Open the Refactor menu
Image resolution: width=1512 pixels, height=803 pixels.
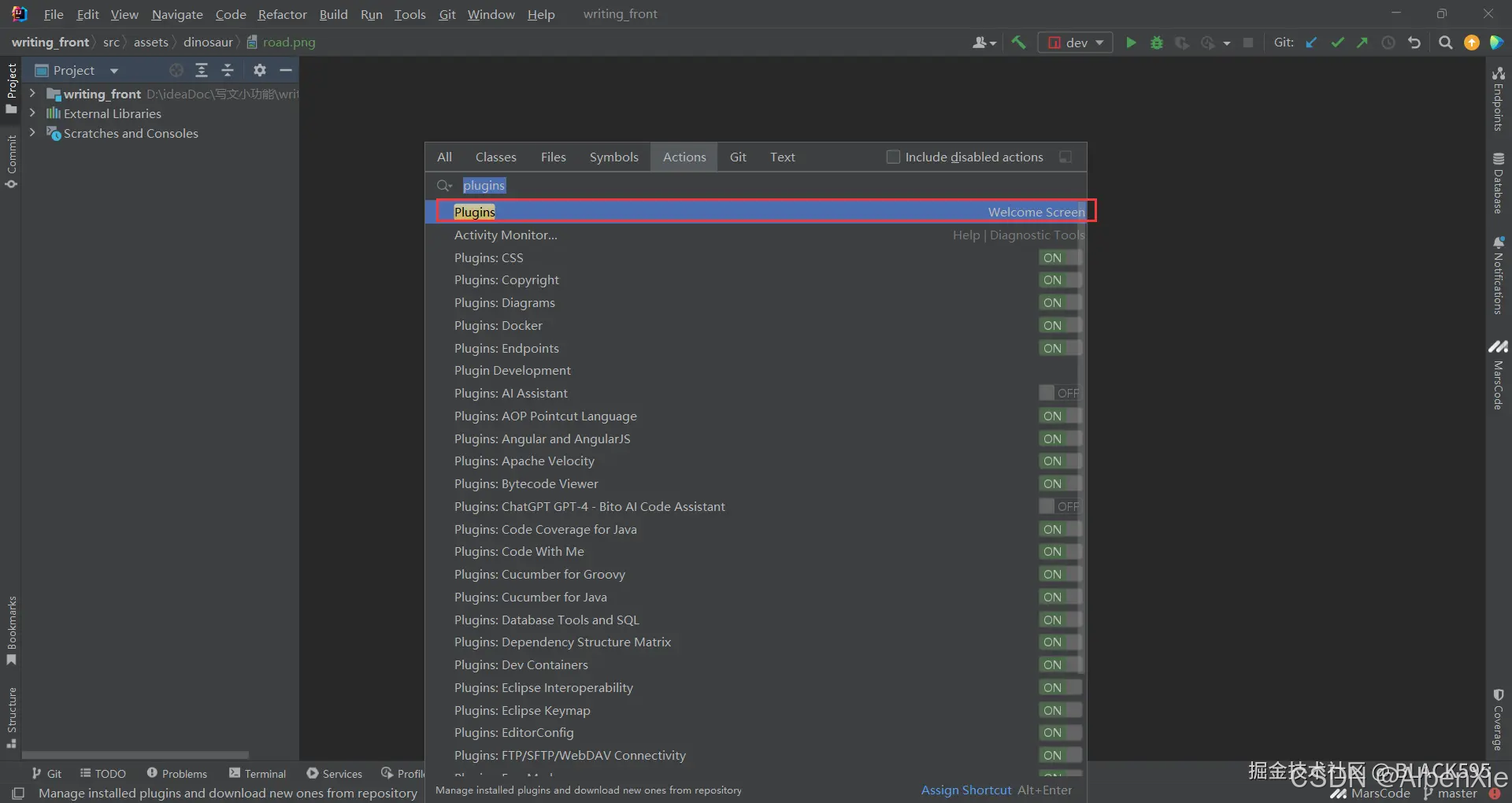point(282,14)
